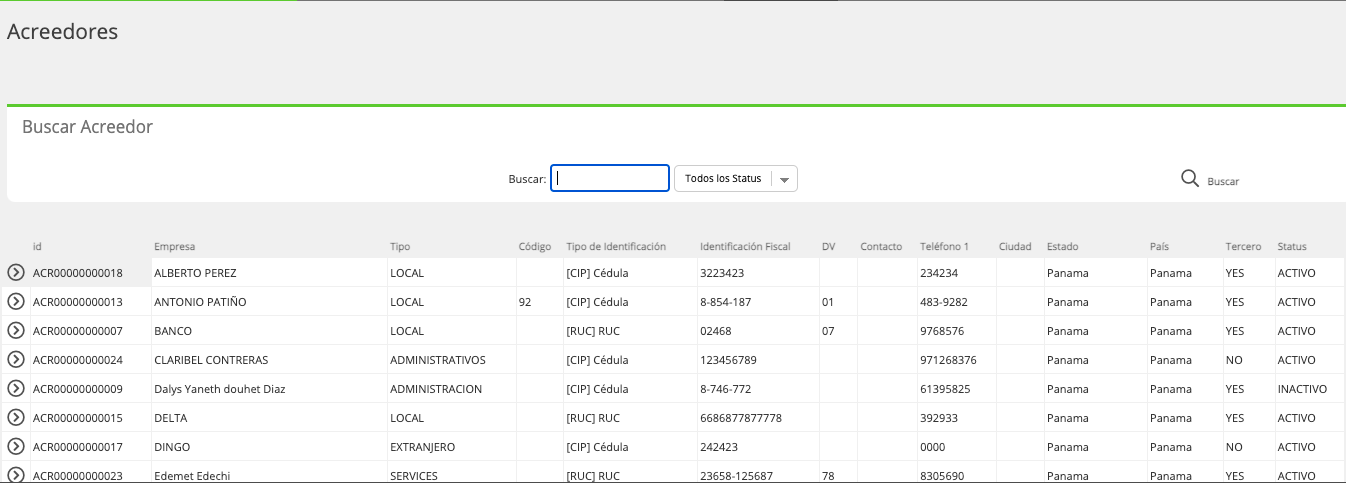The width and height of the screenshot is (1346, 483).
Task: Click phone number 483-9282 cell
Action: pyautogui.click(x=957, y=301)
